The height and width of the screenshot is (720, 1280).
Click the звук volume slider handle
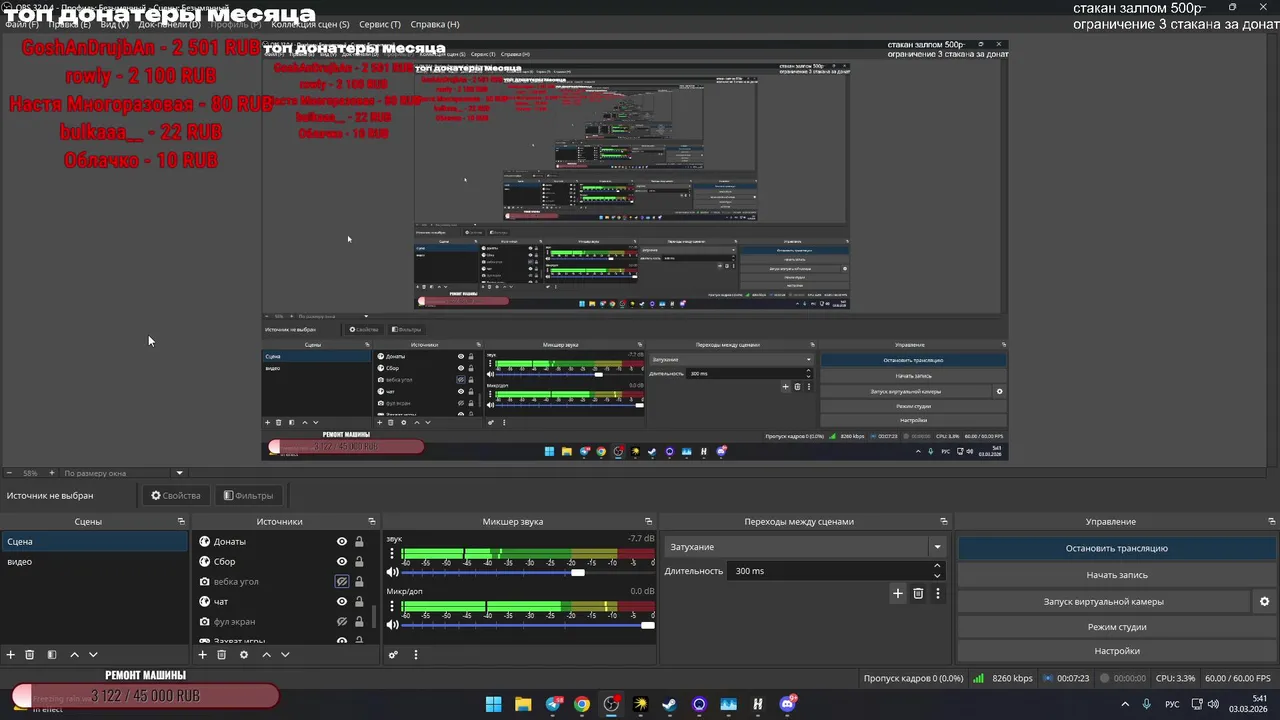point(577,572)
